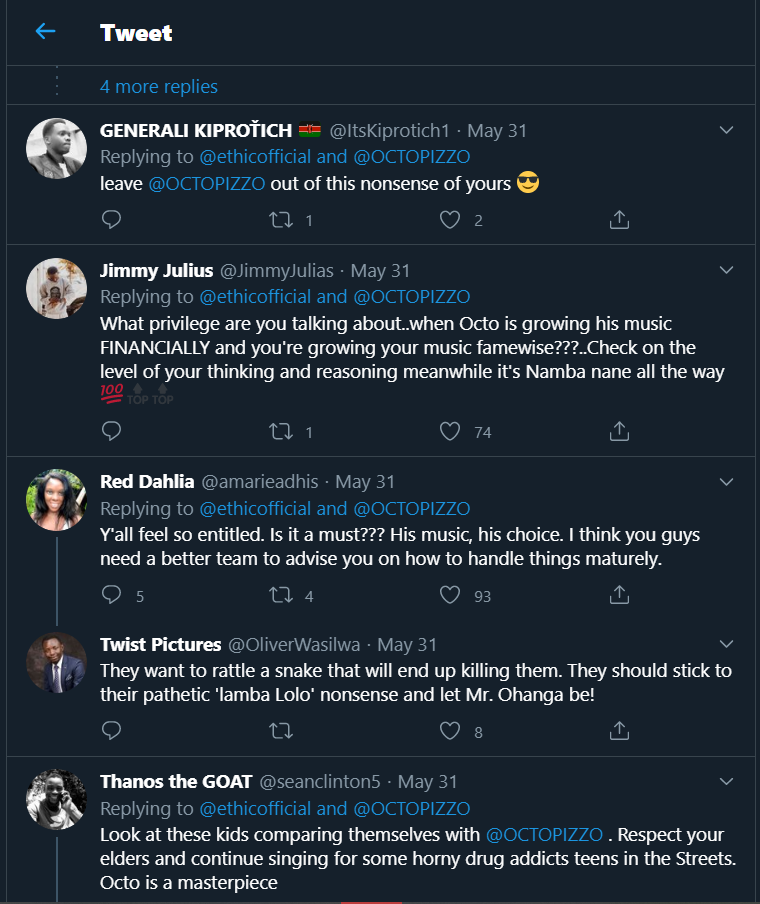Screen dimensions: 760x904
Task: Retweet Red Dahlia's reply
Action: (x=281, y=595)
